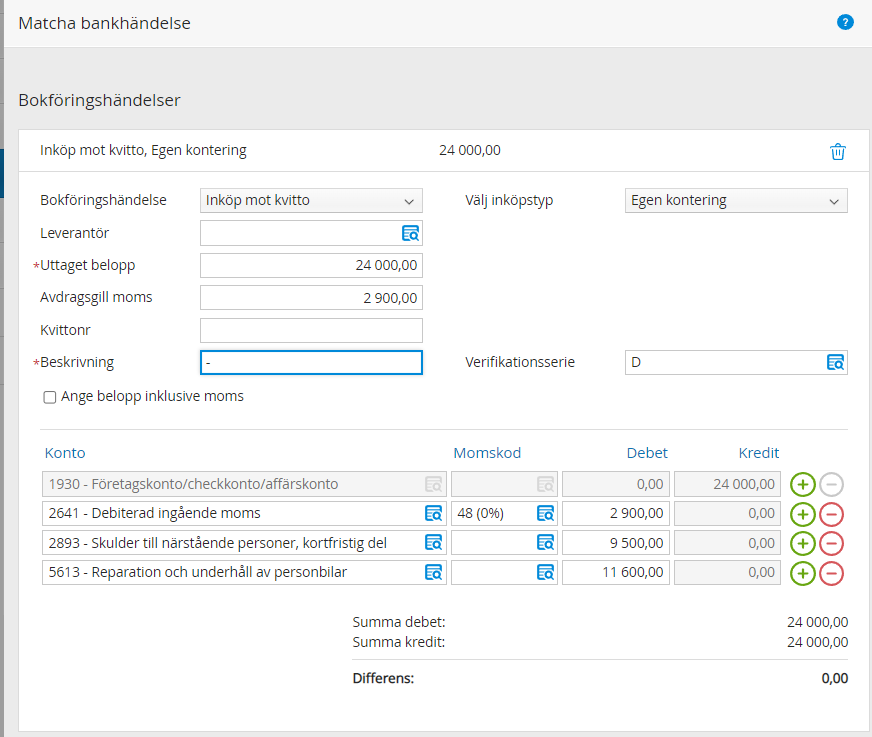Open the Bokföringshändelse dropdown
The image size is (872, 737).
311,200
